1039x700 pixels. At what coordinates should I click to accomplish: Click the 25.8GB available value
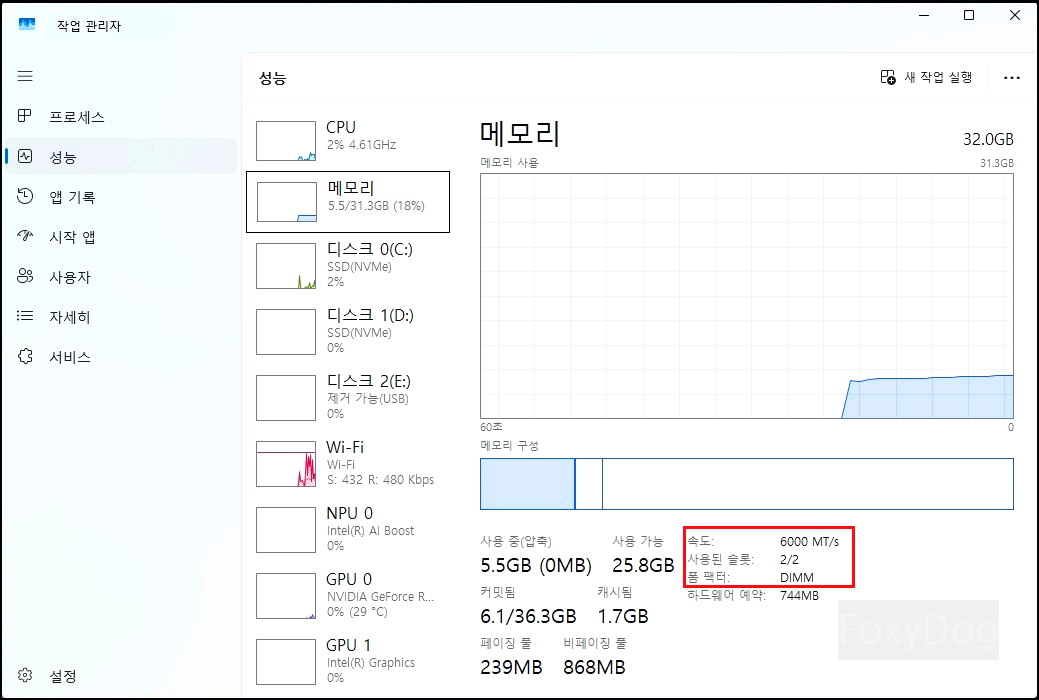pyautogui.click(x=643, y=565)
